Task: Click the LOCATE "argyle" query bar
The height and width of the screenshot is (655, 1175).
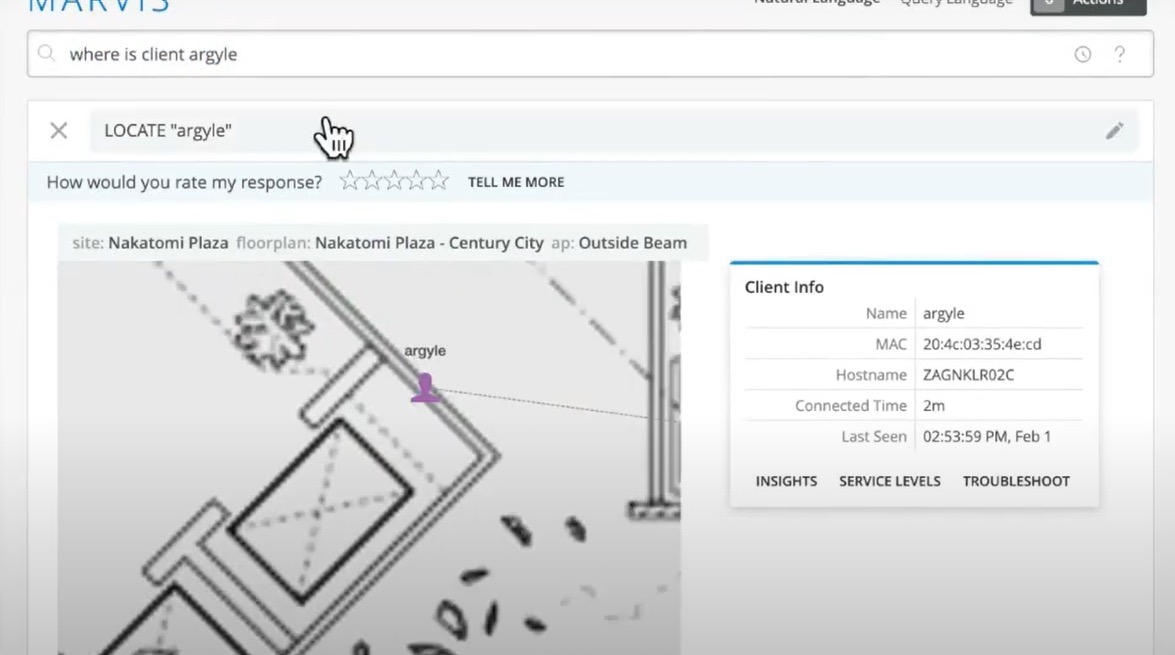Action: coord(600,131)
